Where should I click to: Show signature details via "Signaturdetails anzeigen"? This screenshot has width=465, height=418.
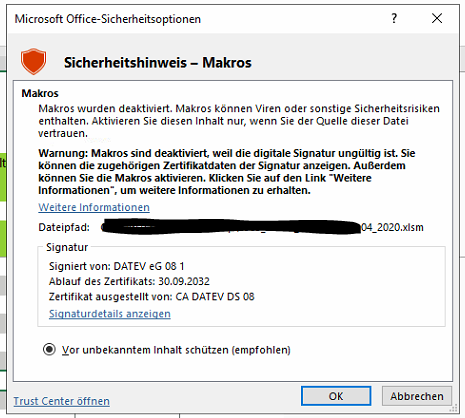[x=110, y=314]
